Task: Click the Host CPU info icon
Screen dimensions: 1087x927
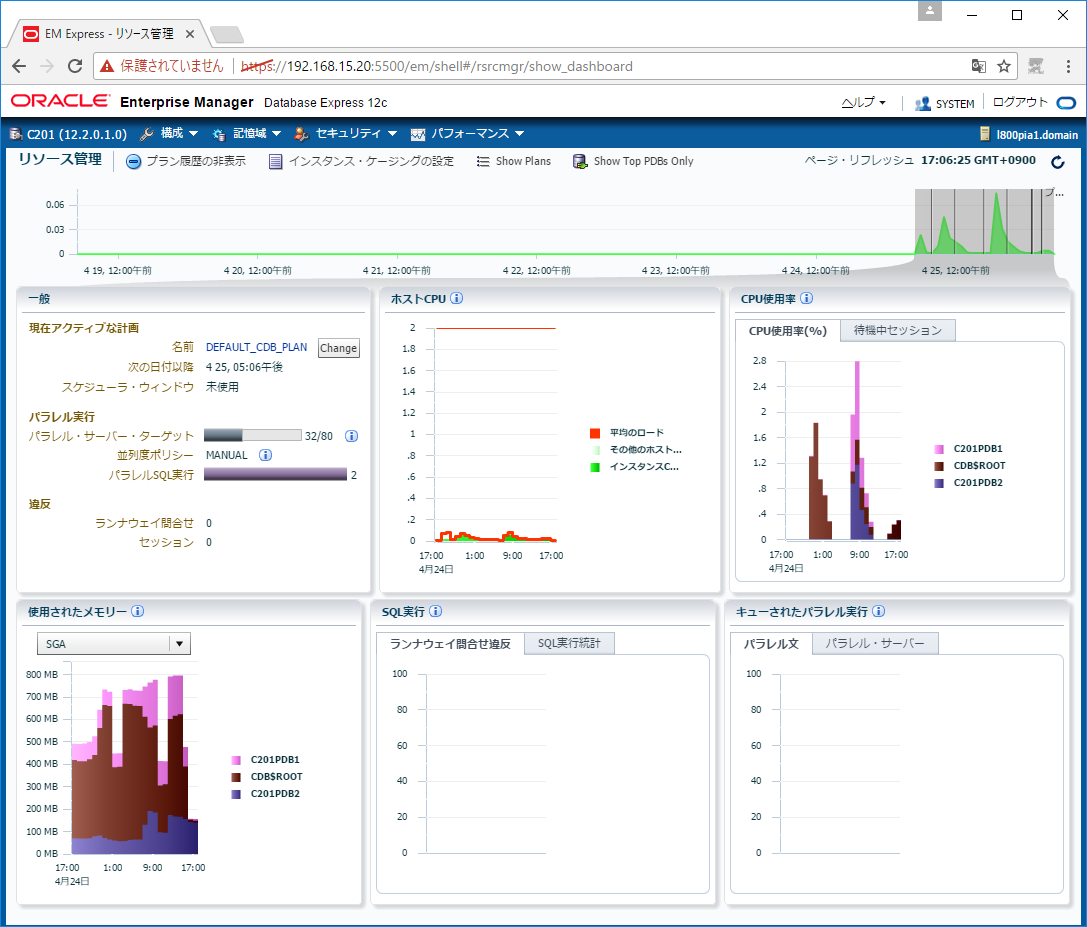Action: [456, 298]
